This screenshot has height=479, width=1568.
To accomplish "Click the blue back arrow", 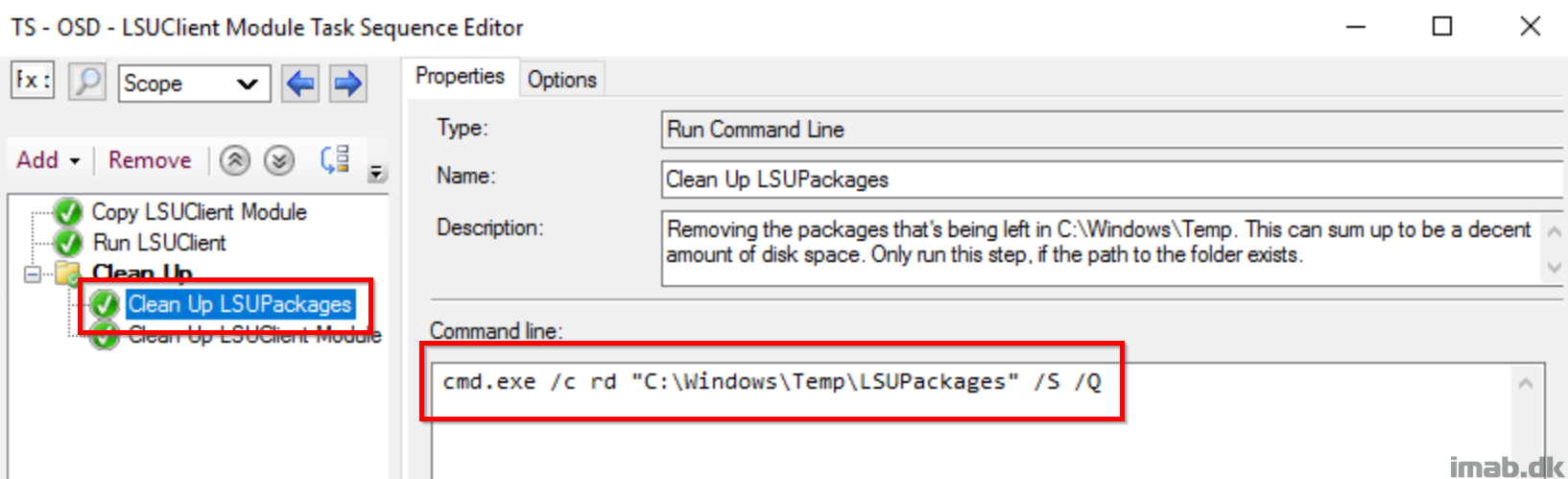I will pos(300,84).
